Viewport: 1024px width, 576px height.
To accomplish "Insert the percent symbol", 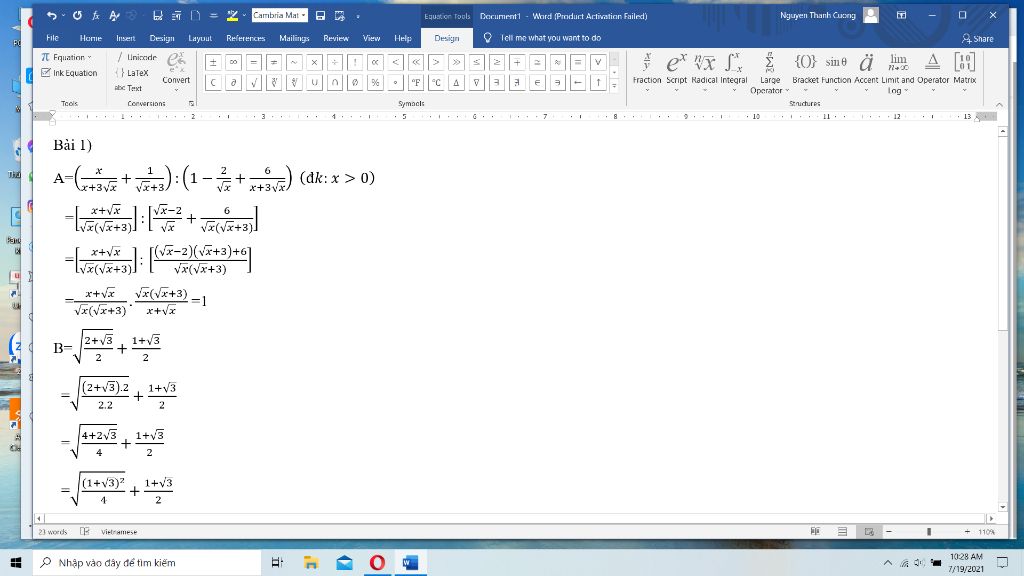I will [x=375, y=82].
